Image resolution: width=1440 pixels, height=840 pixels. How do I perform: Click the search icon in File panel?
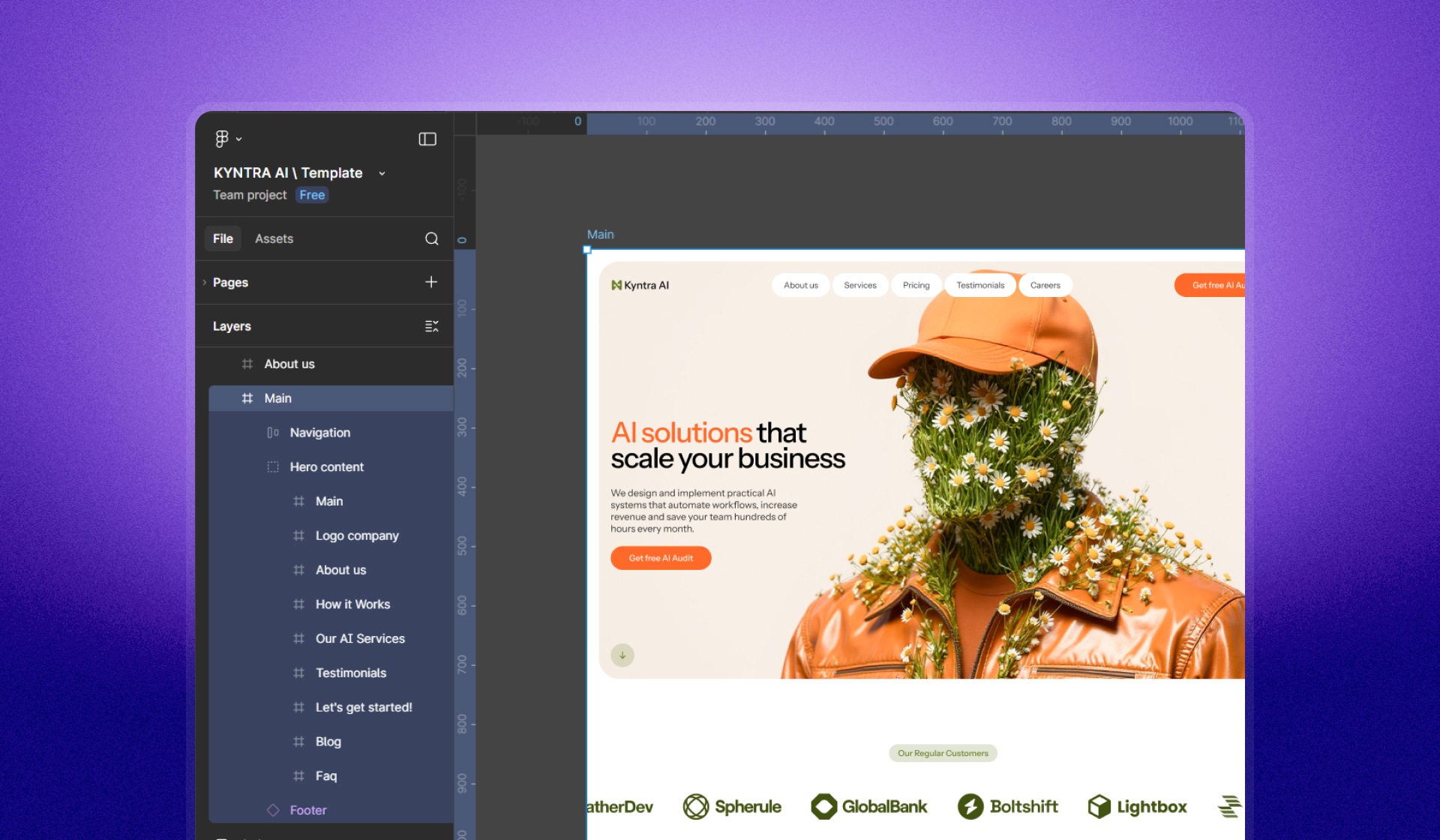pos(431,238)
